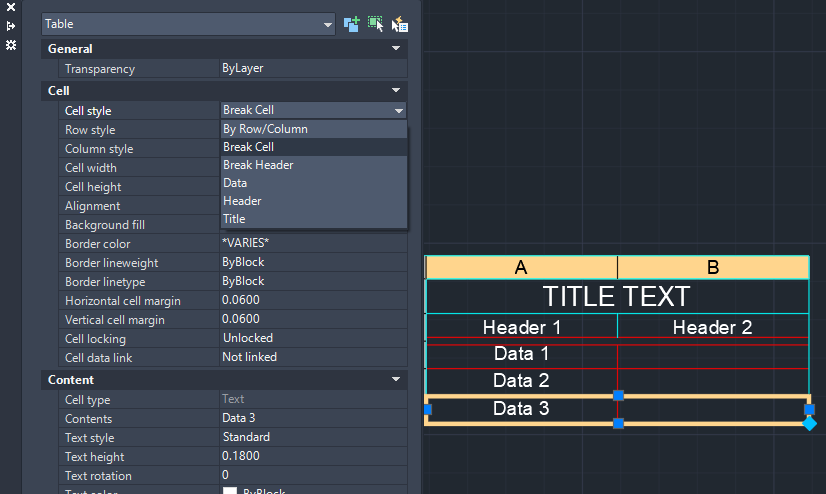Click the left edge selection grip
The height and width of the screenshot is (494, 826).
point(428,409)
